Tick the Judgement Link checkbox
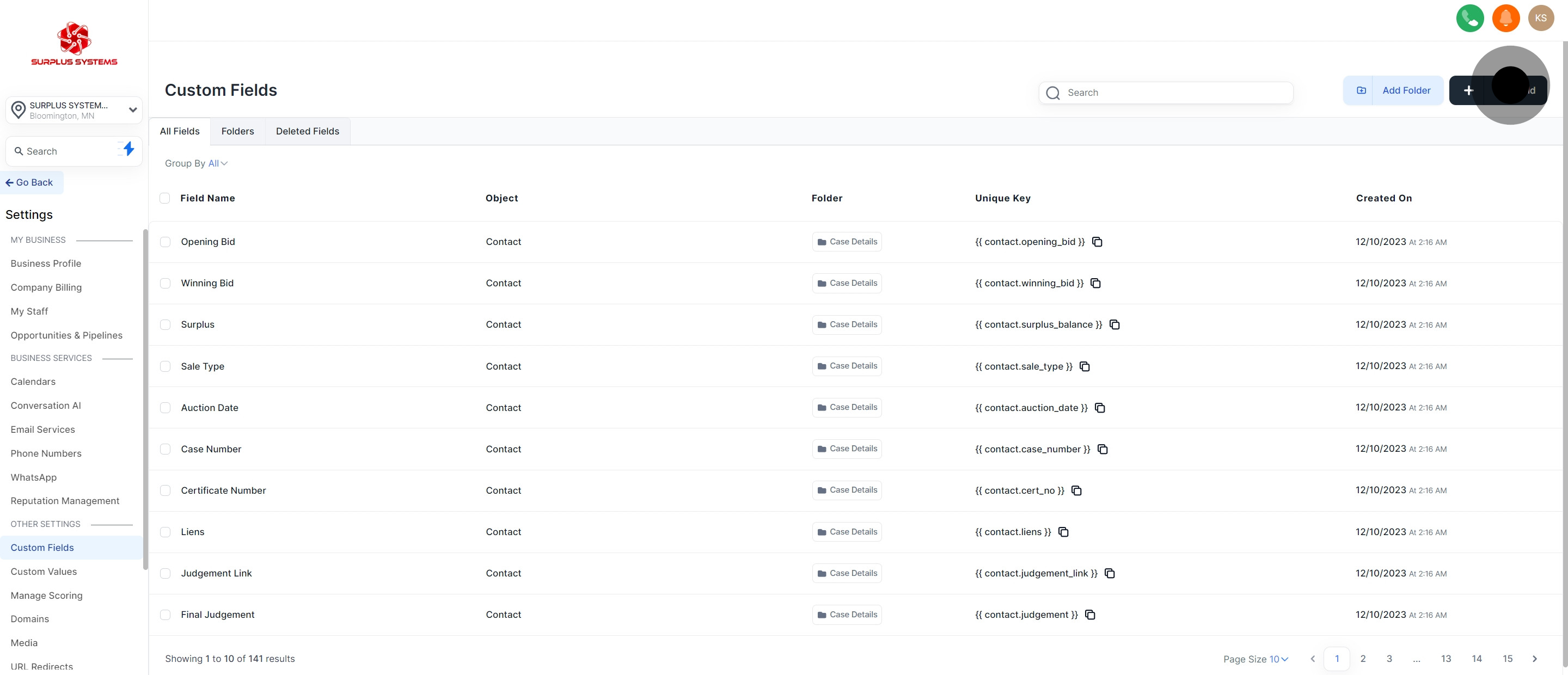Screen dimensions: 1568x675 pos(165,573)
